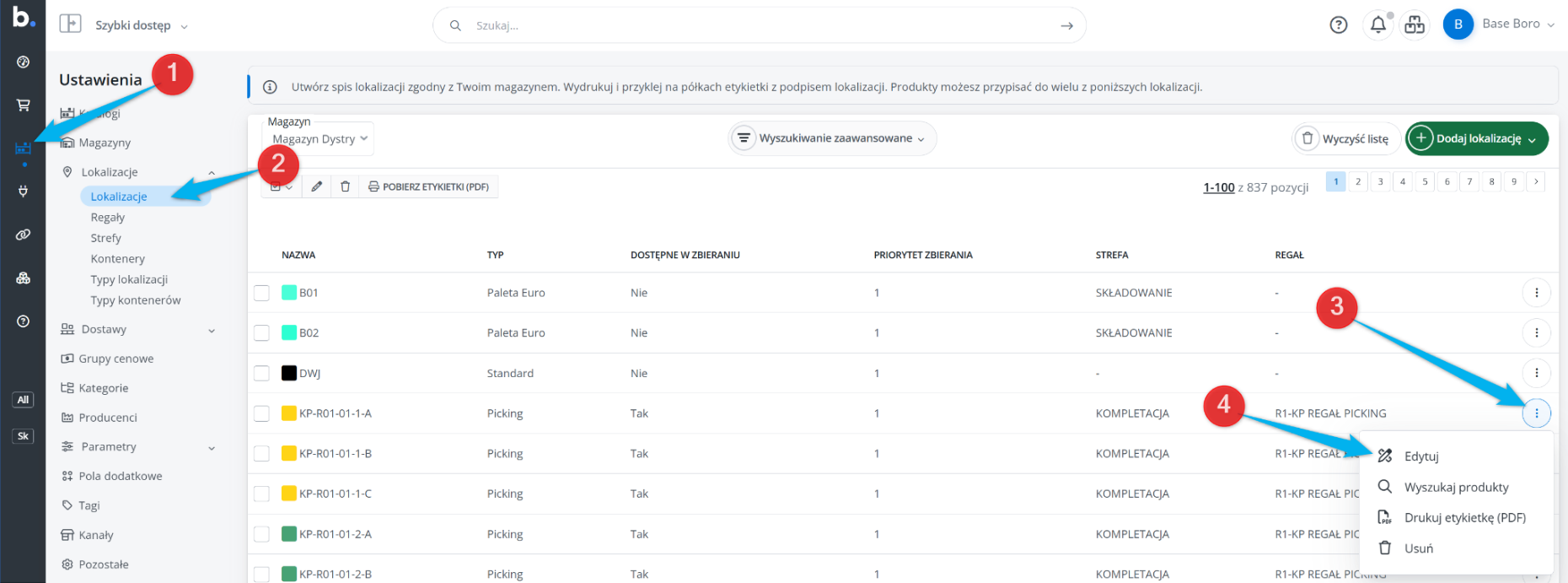Screen dimensions: 1568x583
Task: Click the trash delete icon in toolbar
Action: point(345,186)
